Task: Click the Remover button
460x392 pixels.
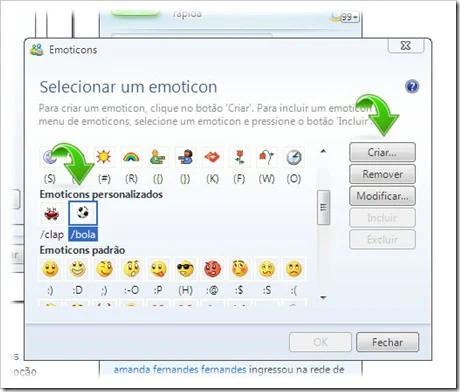Action: tap(382, 174)
